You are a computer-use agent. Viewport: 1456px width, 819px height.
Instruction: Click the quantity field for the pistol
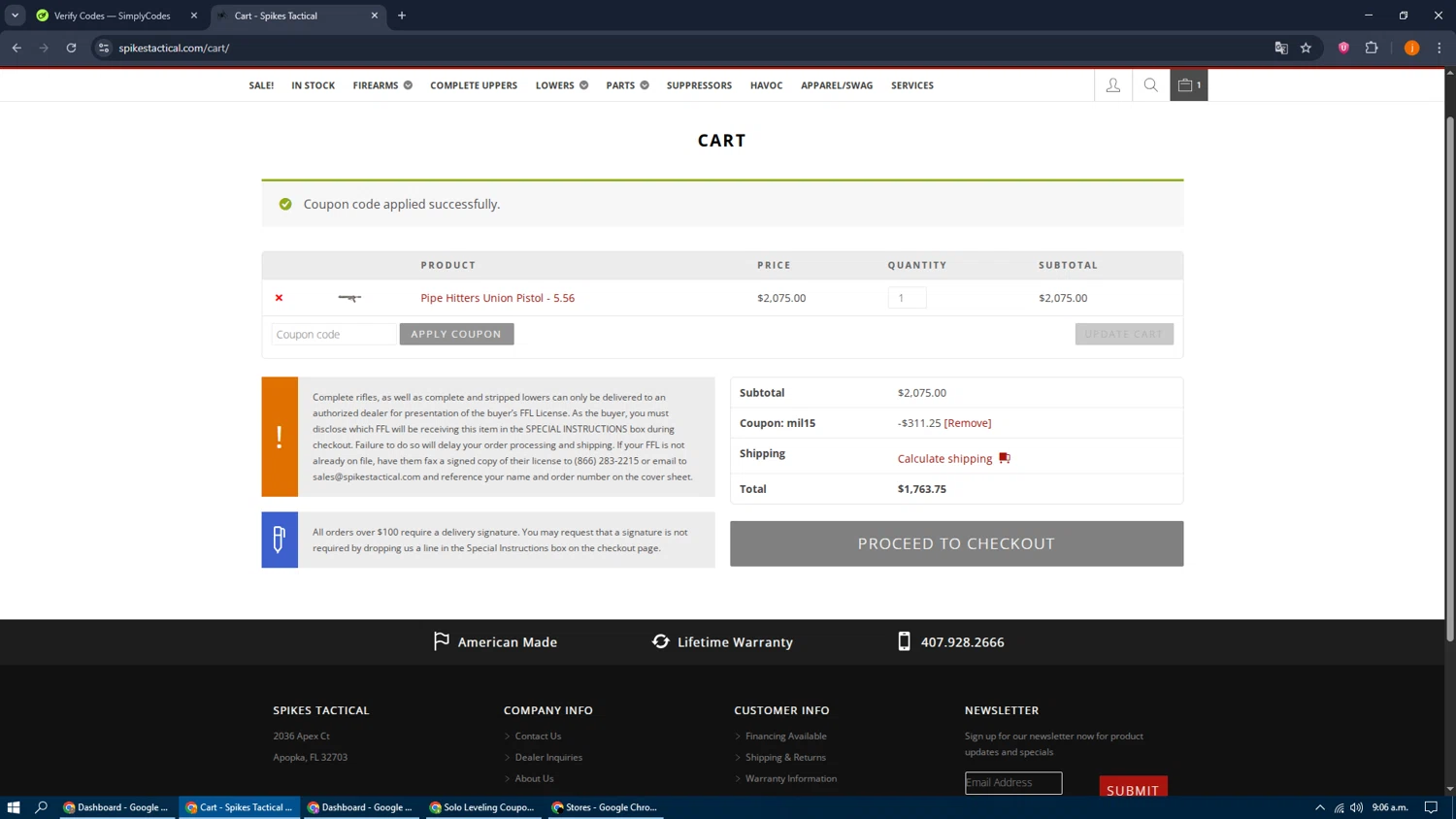907,298
